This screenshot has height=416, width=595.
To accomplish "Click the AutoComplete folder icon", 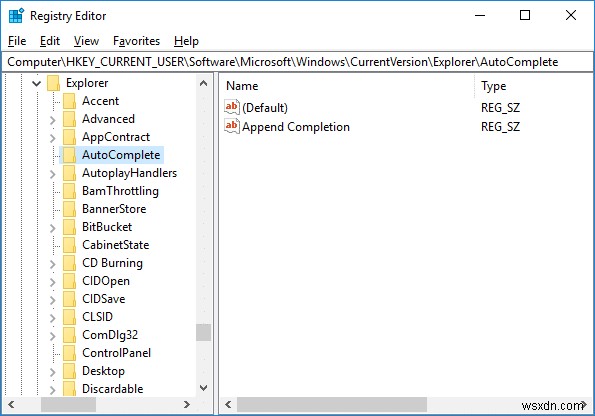I will tap(69, 155).
